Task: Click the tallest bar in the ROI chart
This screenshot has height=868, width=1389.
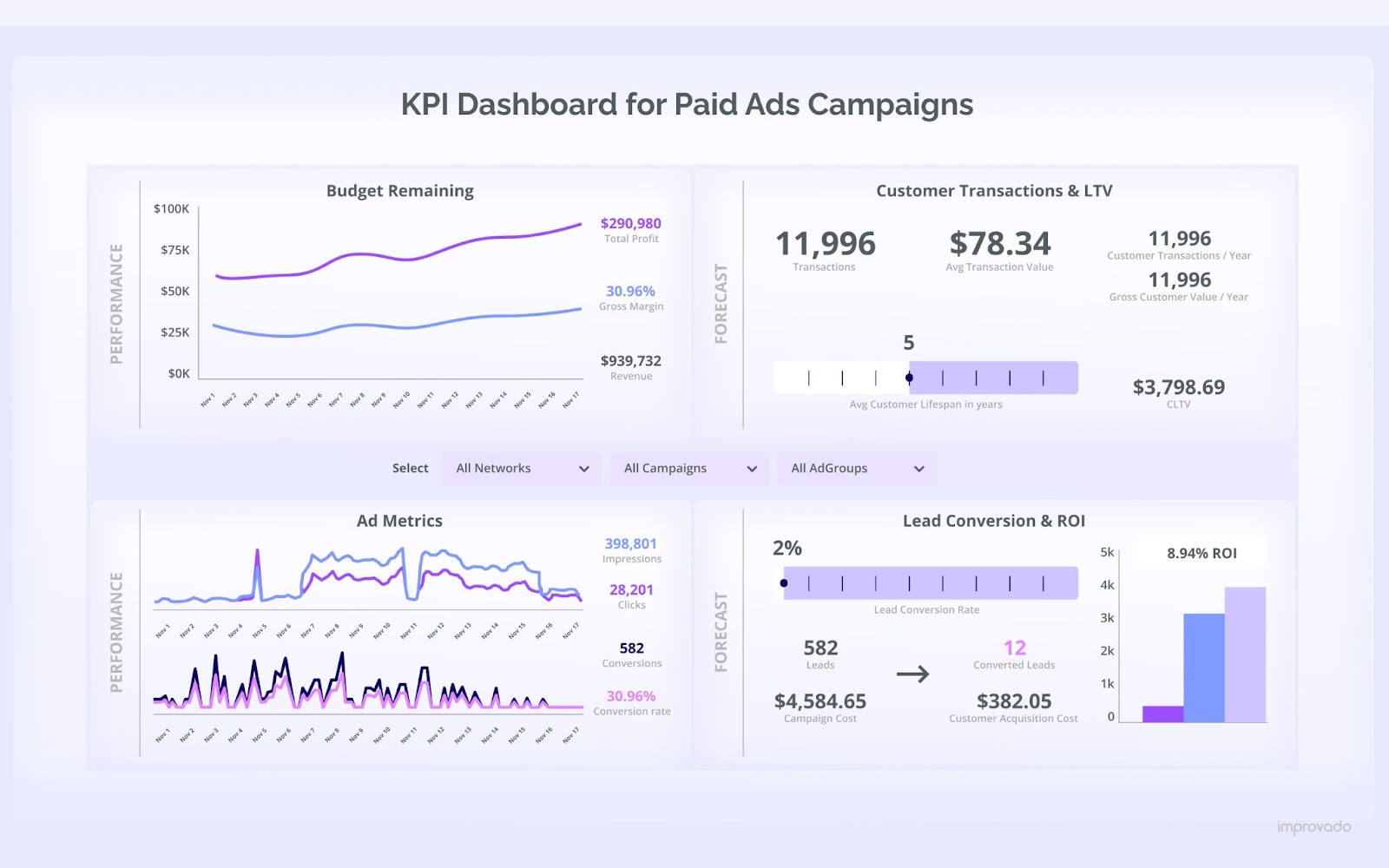Action: coord(1245,651)
